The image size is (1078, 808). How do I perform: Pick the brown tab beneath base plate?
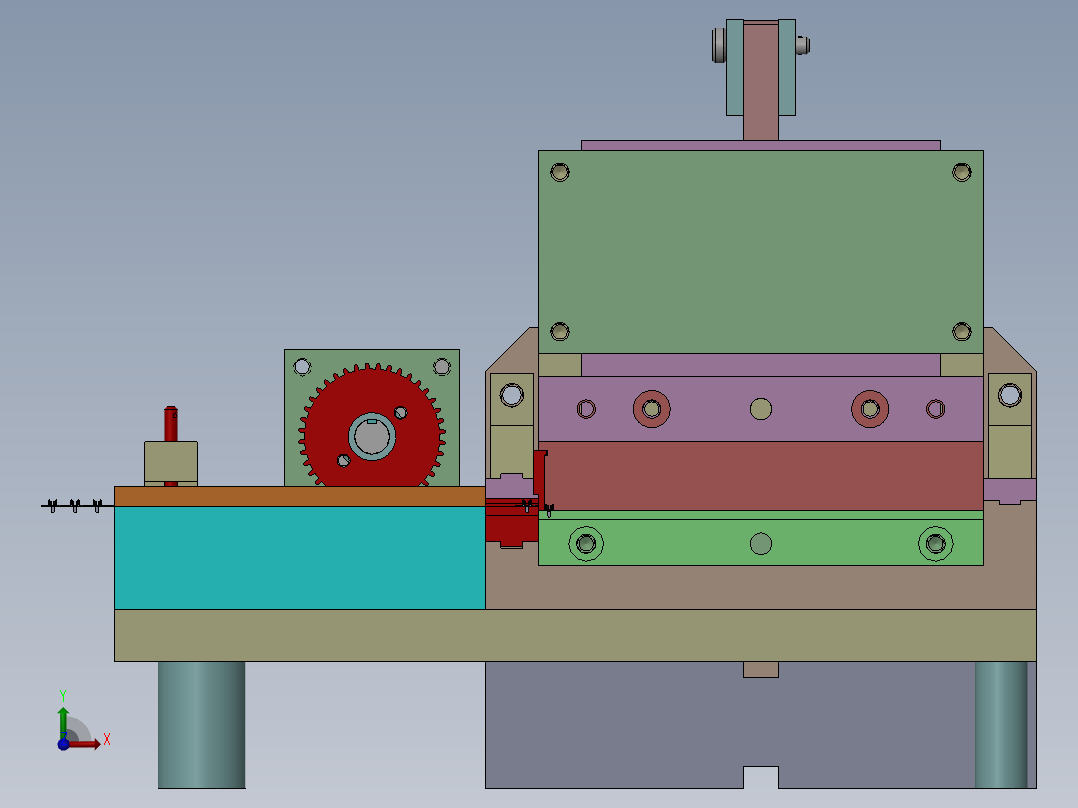[x=761, y=669]
